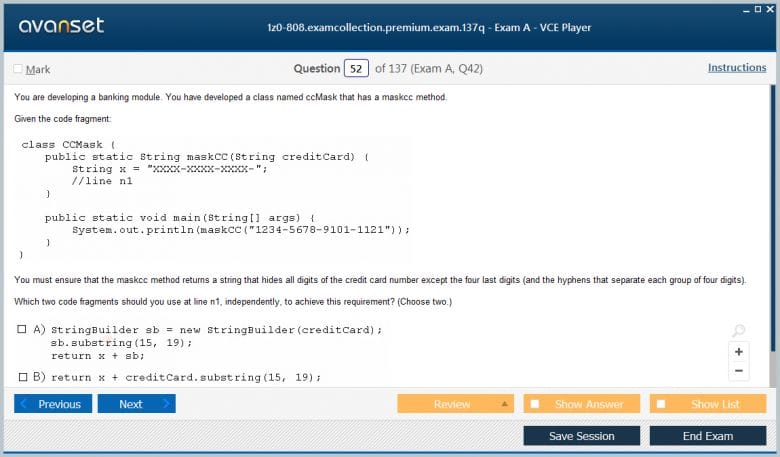The height and width of the screenshot is (457, 780).
Task: Toggle the Show List checkbox
Action: pyautogui.click(x=661, y=404)
